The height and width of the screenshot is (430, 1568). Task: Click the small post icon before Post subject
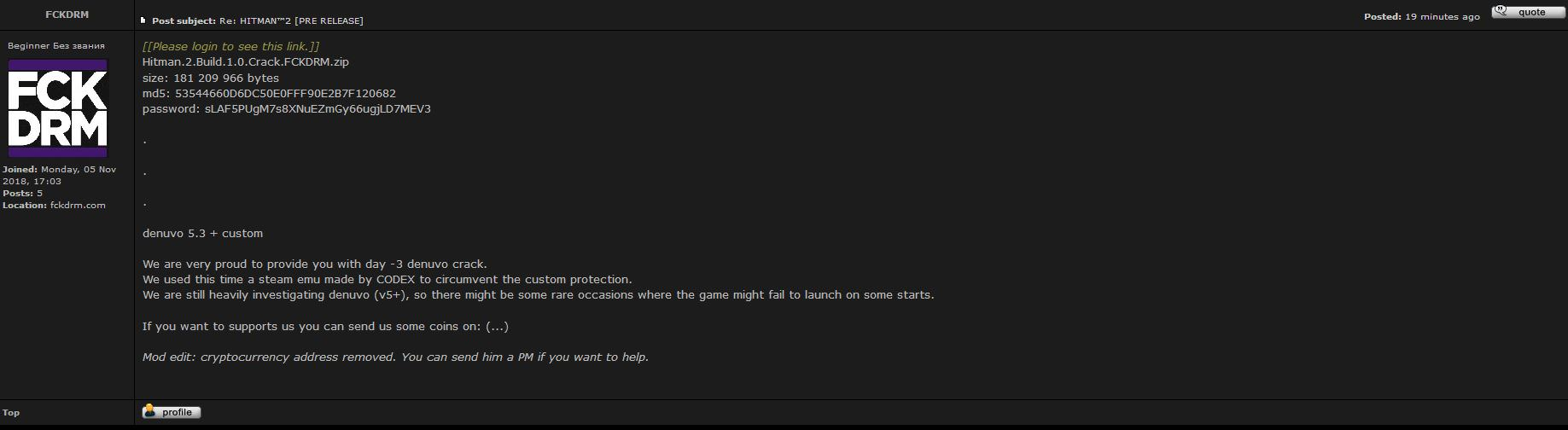pyautogui.click(x=144, y=20)
